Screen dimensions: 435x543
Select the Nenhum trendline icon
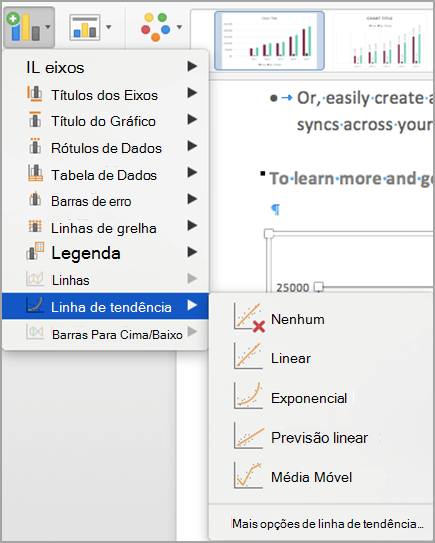coord(249,318)
